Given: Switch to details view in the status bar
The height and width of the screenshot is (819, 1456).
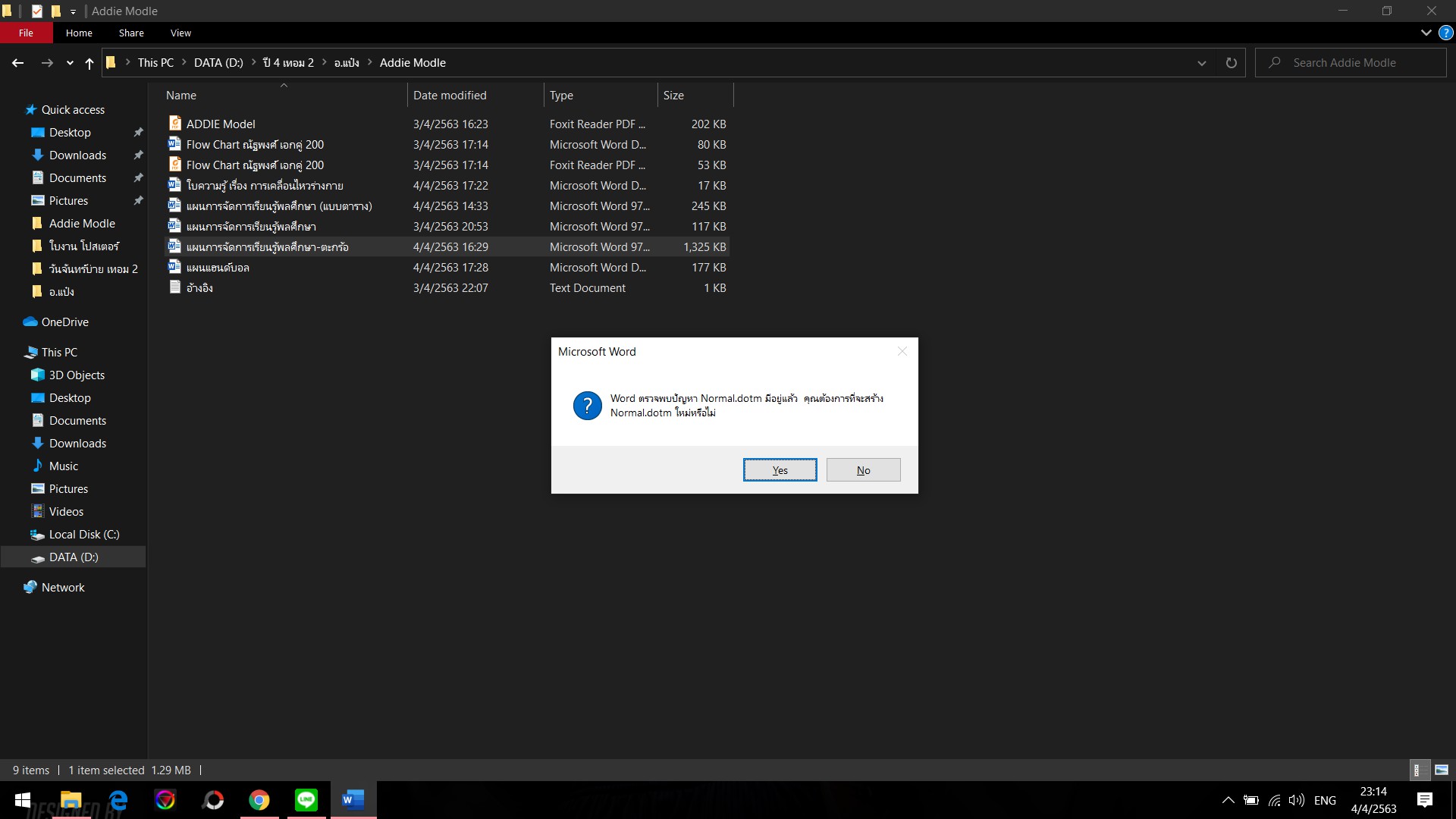Looking at the screenshot, I should (x=1417, y=770).
